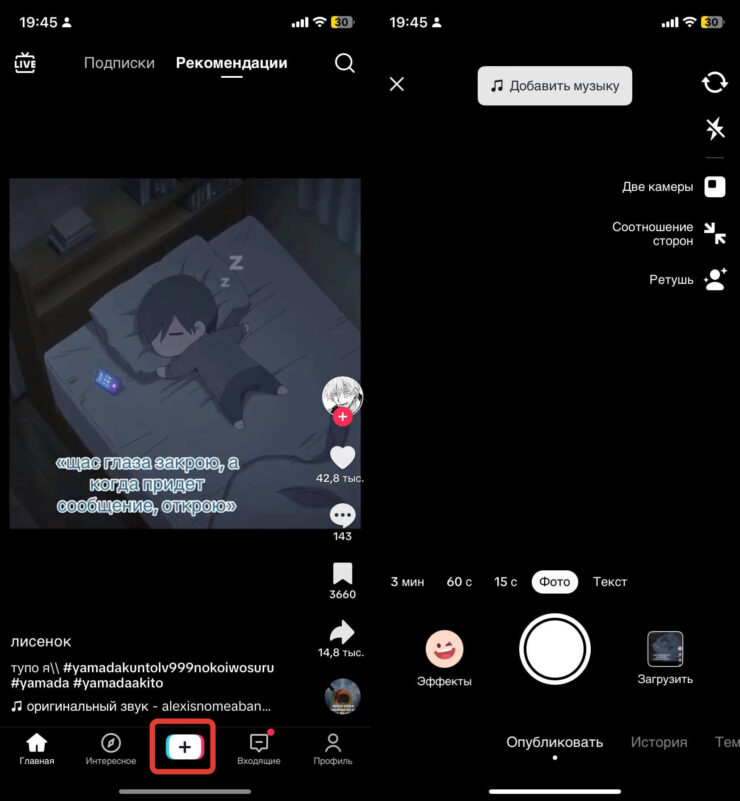The height and width of the screenshot is (801, 740).
Task: Open the Соотношение сторон aspect ratio options
Action: [714, 234]
